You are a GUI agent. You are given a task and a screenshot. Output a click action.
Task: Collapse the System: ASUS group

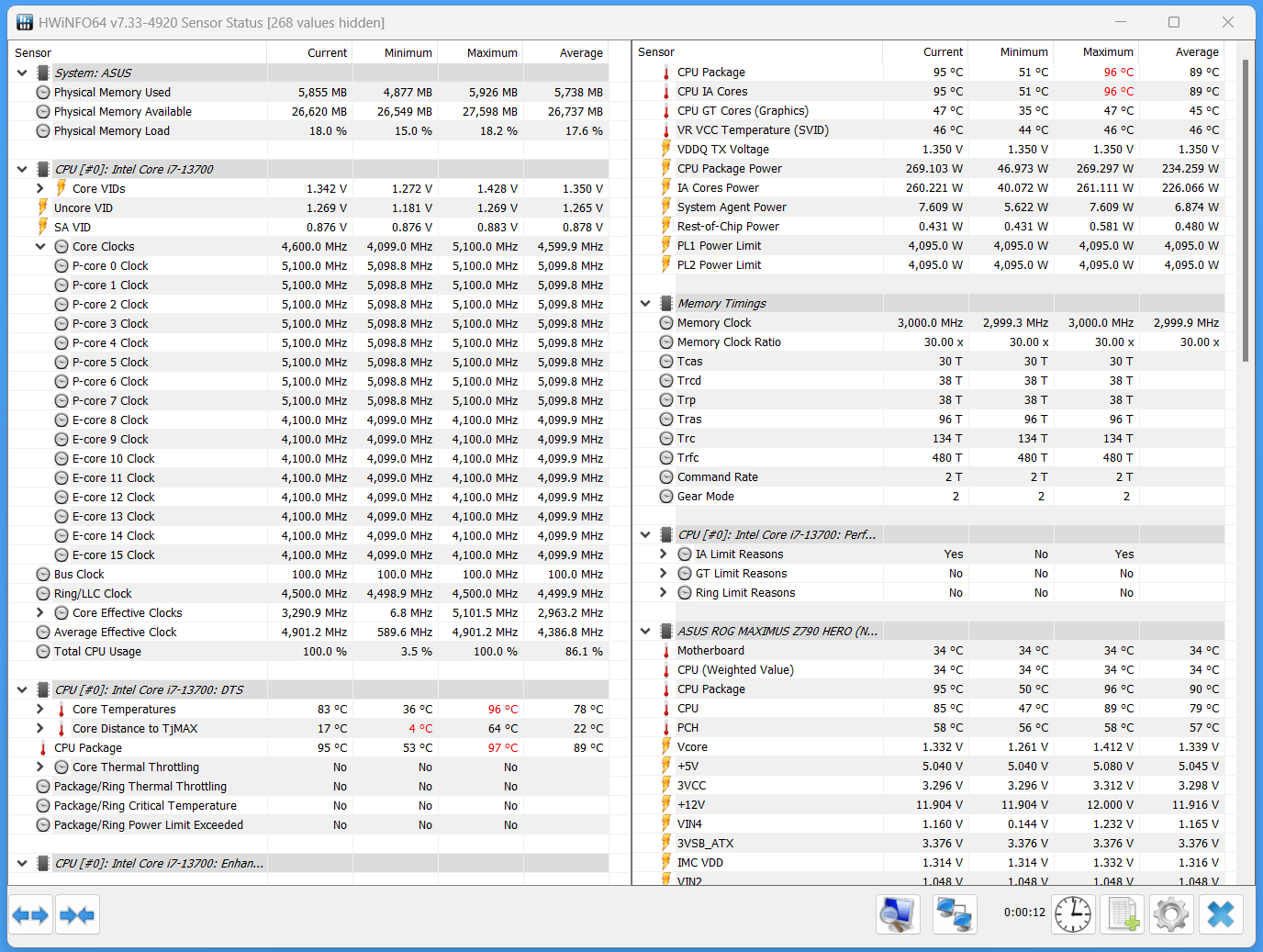click(22, 73)
